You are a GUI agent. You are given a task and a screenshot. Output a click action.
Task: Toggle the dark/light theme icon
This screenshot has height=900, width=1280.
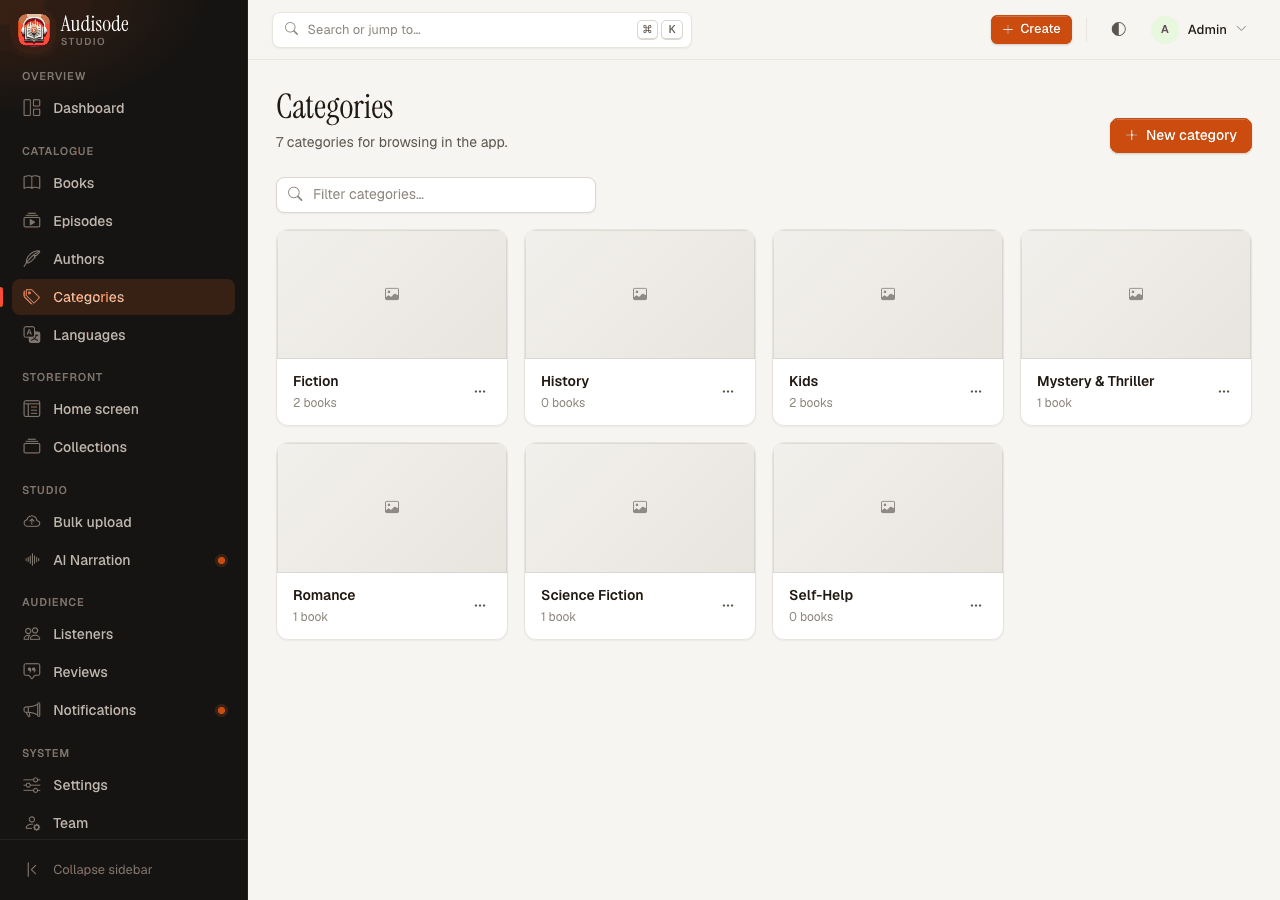(1119, 29)
